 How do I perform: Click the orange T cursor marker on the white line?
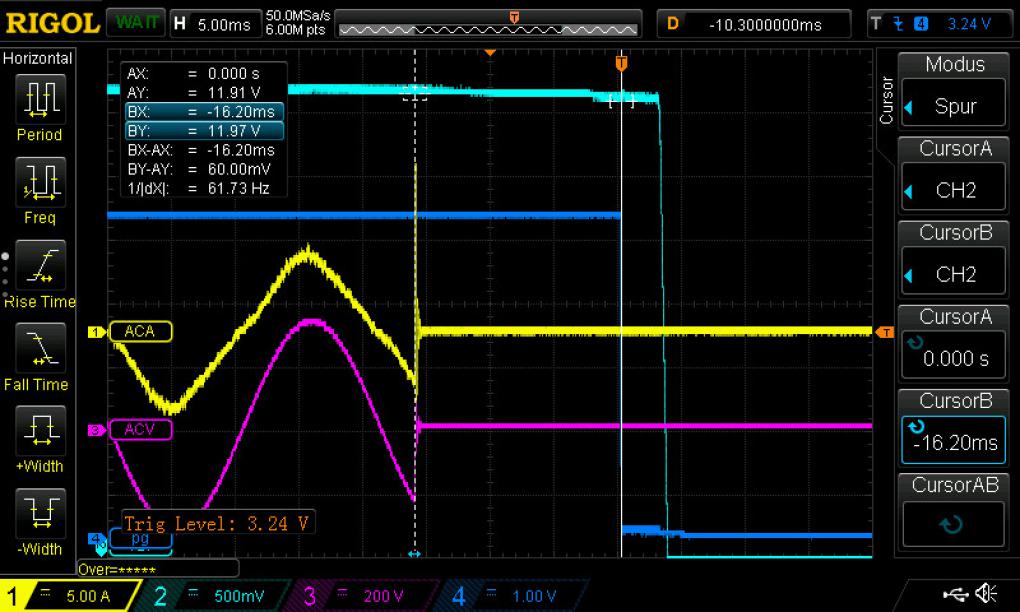click(x=621, y=63)
